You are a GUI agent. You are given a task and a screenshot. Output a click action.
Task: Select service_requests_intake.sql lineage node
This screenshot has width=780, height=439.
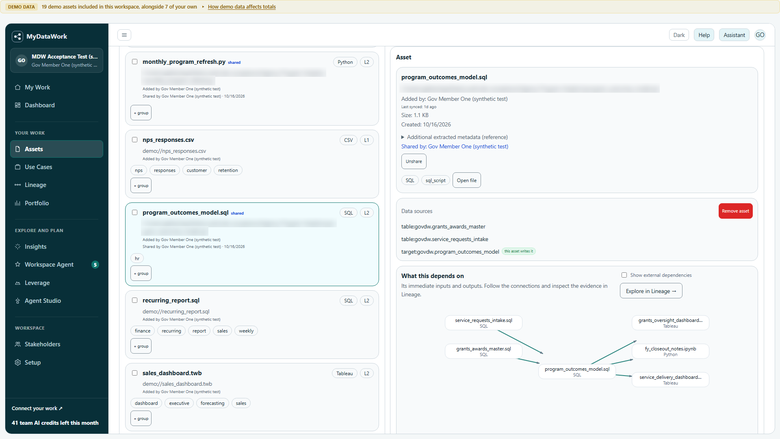point(484,323)
